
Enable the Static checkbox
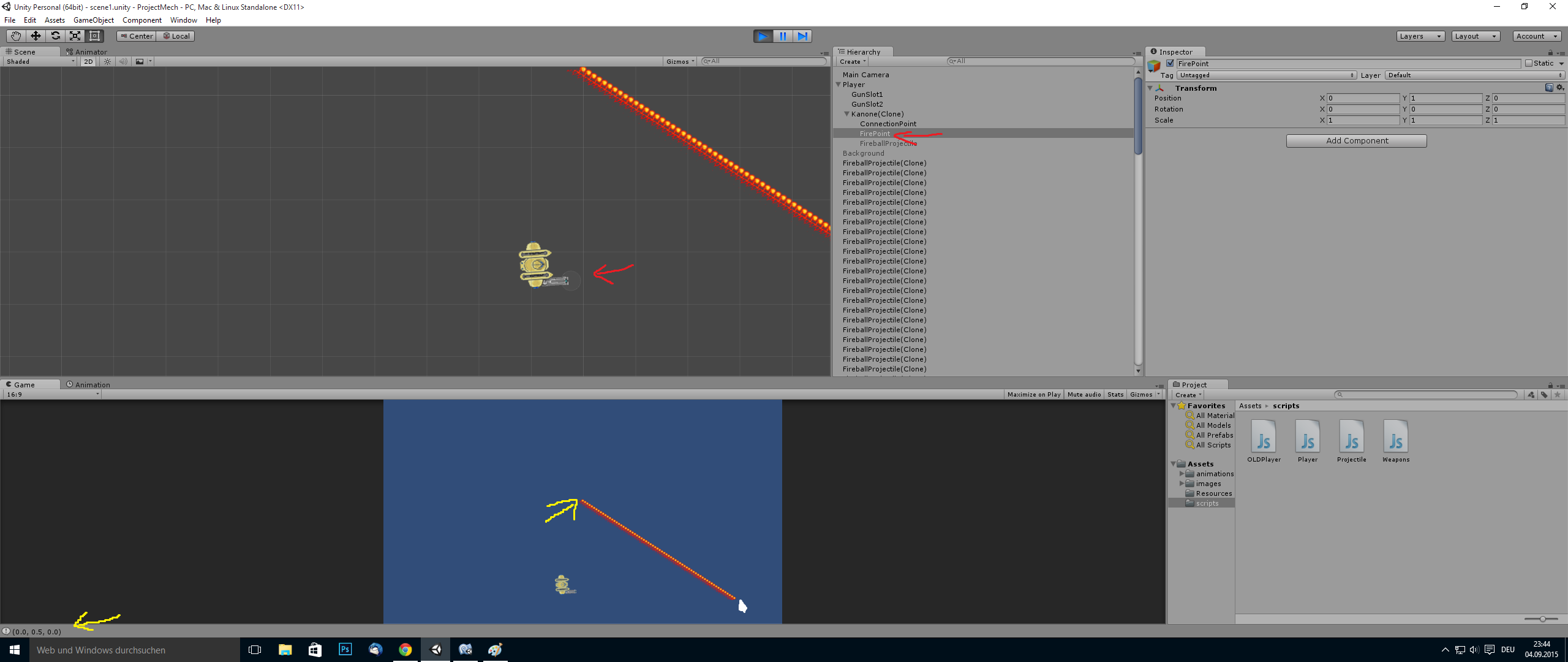click(x=1529, y=63)
